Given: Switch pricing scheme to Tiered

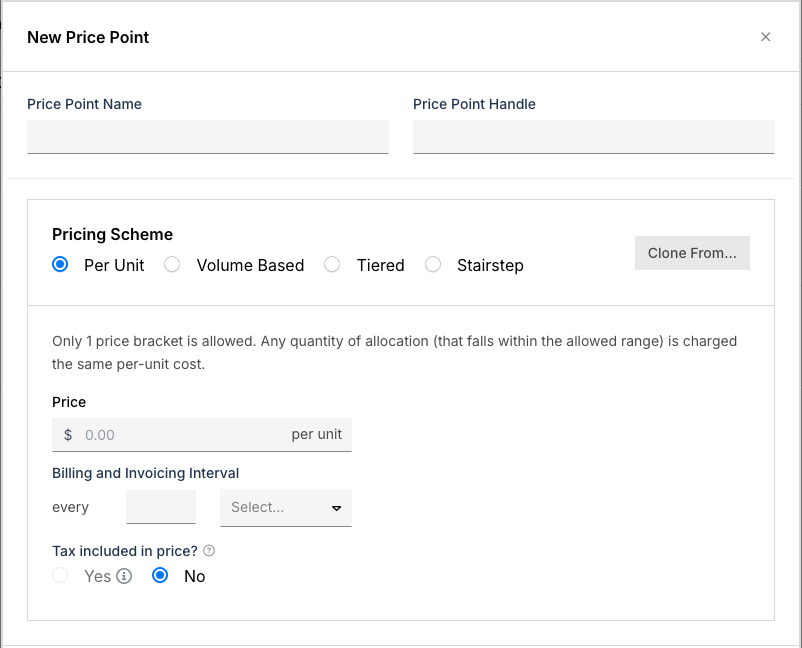Looking at the screenshot, I should (x=333, y=265).
